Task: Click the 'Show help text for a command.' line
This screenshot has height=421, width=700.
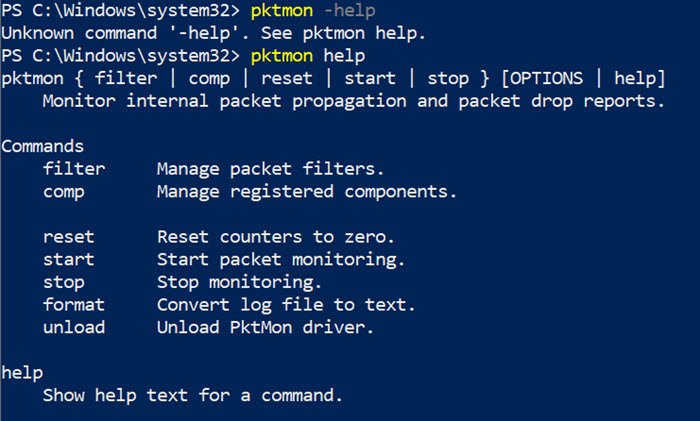Action: click(x=193, y=395)
